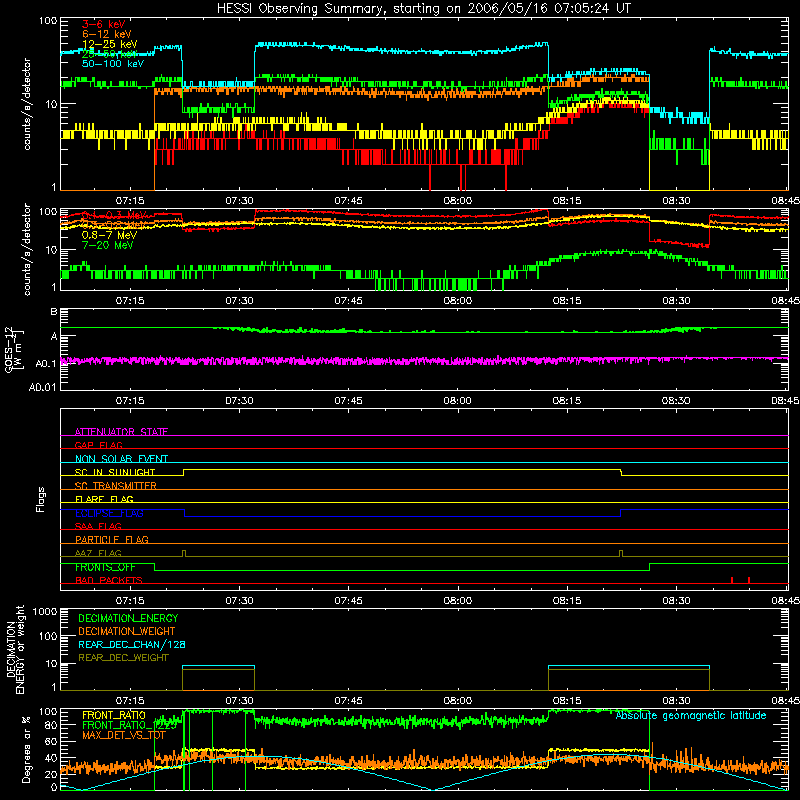Click the REAR_DEC_CHAN/128 legend label
This screenshot has height=800, width=800.
[x=132, y=644]
